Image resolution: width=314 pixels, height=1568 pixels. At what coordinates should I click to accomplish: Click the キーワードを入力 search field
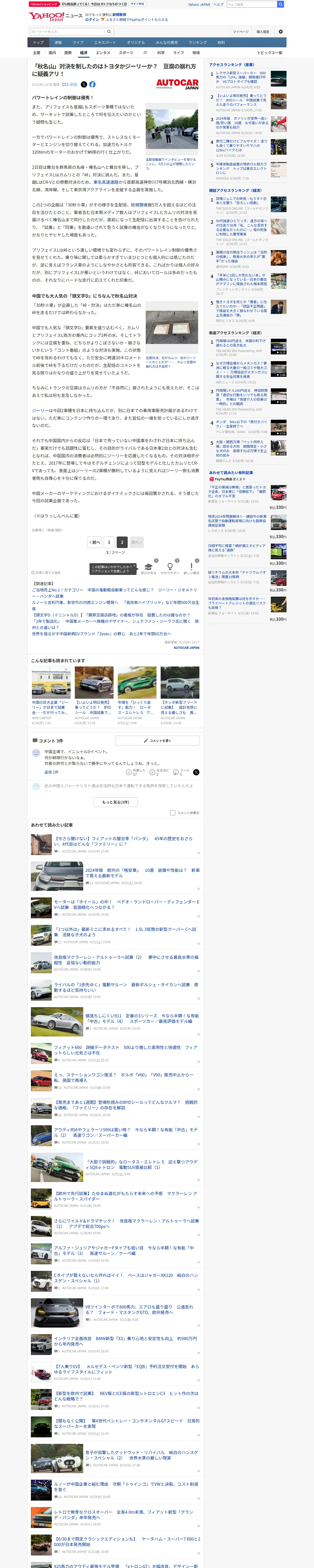(x=67, y=32)
